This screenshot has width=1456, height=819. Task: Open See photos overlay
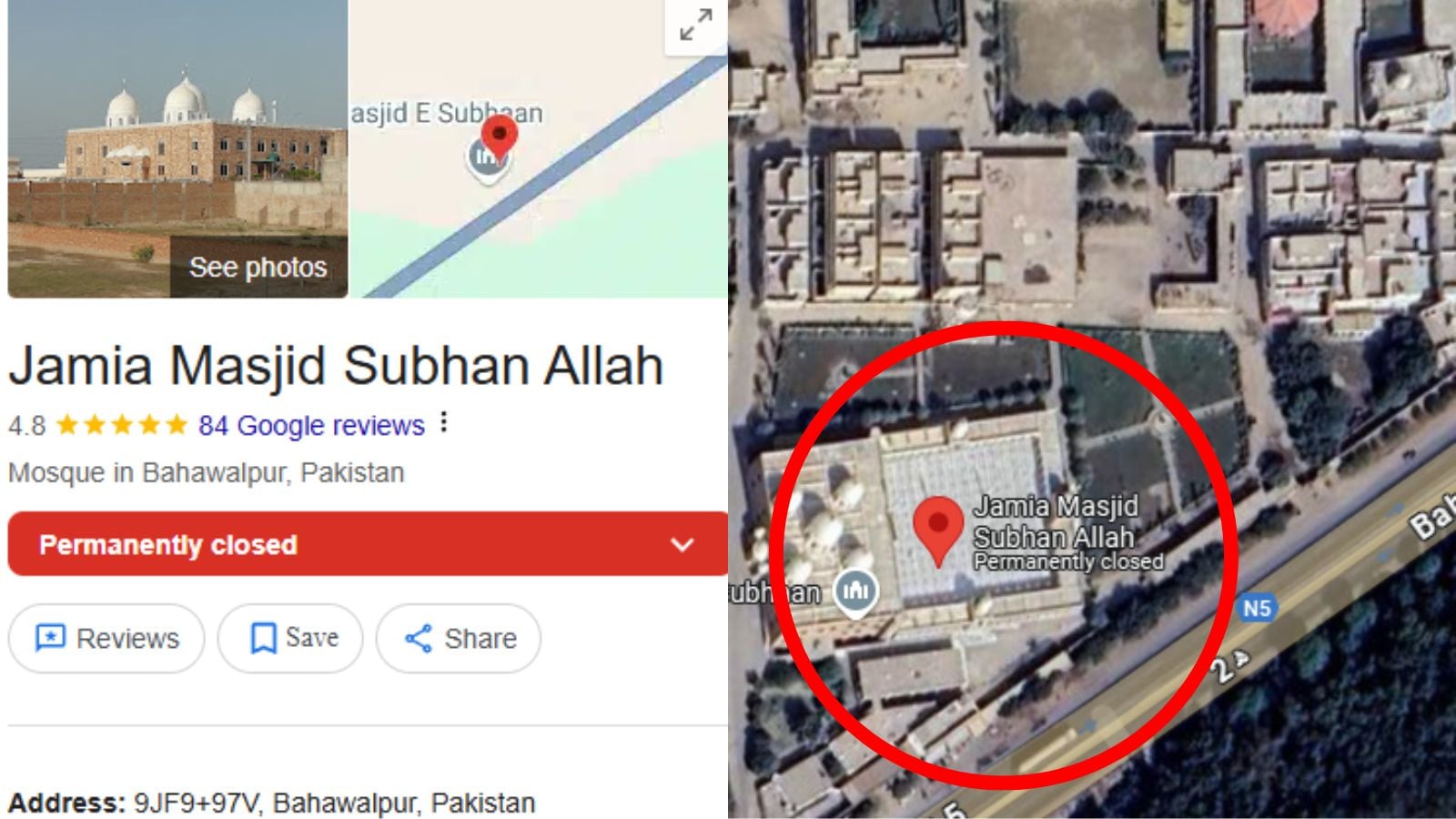[x=258, y=268]
